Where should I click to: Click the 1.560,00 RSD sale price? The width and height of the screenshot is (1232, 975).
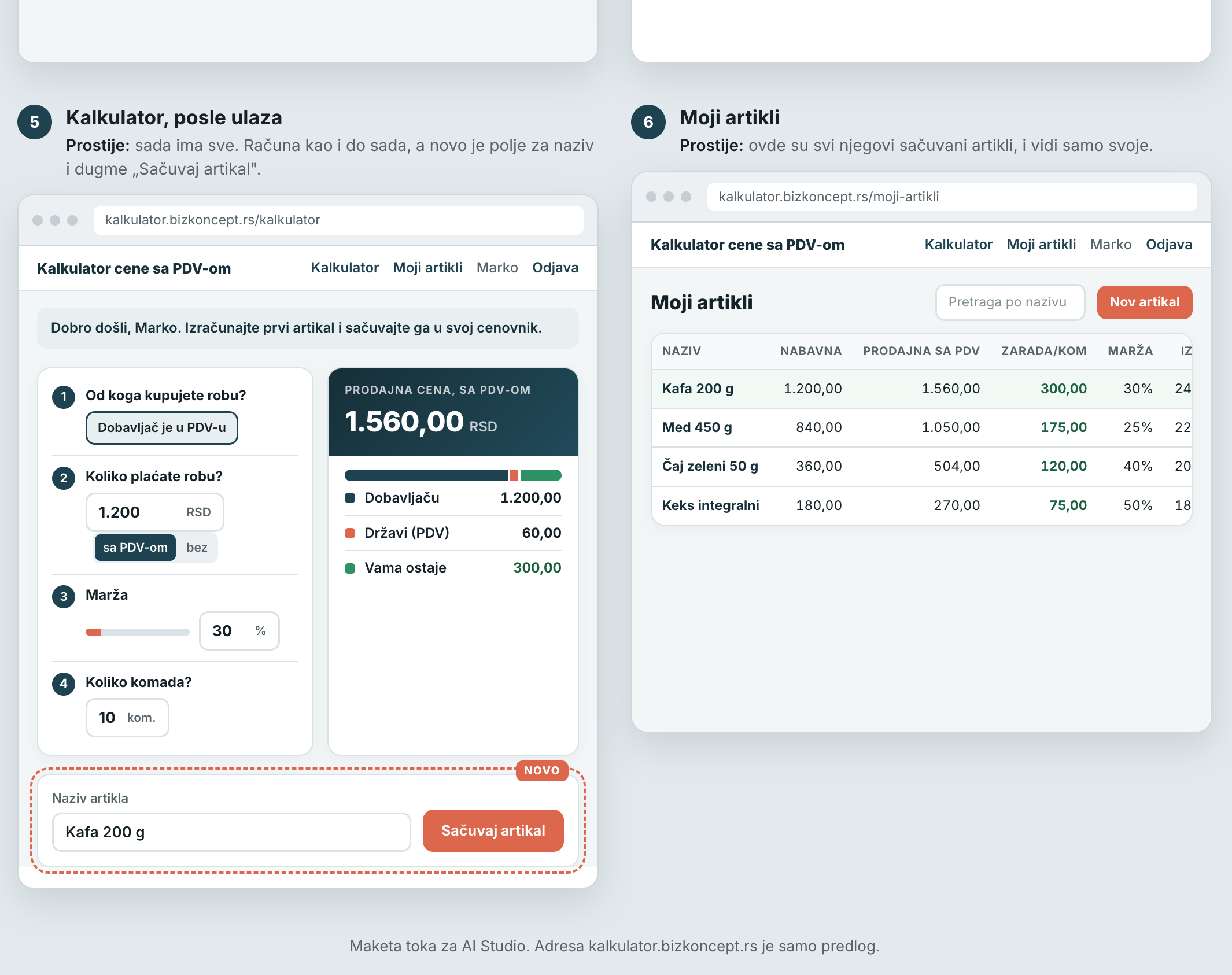coord(420,422)
